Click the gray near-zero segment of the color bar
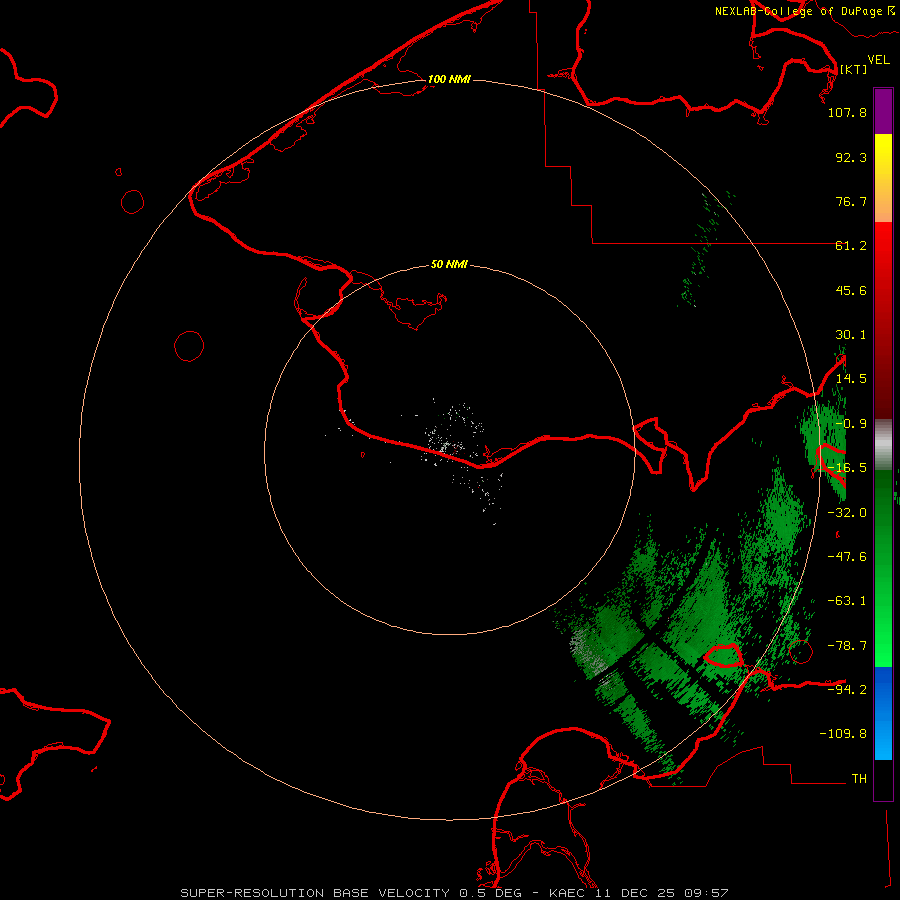900x900 pixels. click(x=883, y=444)
